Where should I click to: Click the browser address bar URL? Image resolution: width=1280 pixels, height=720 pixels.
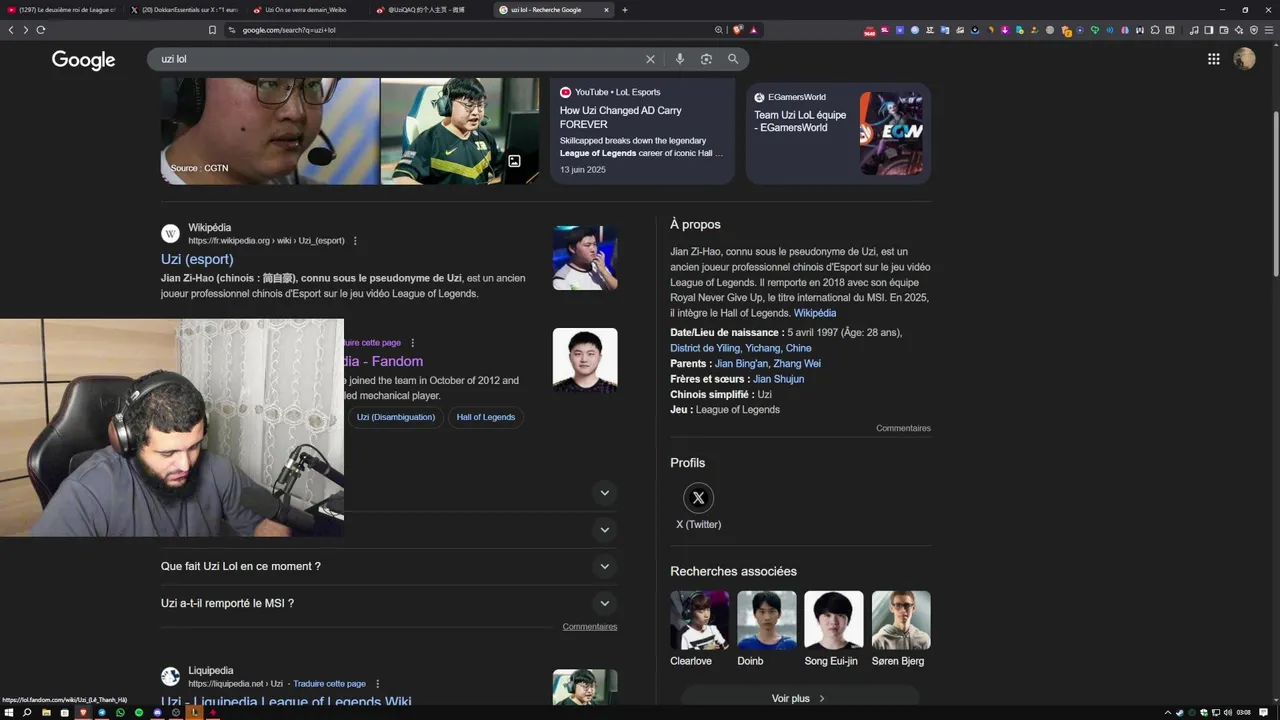(289, 30)
